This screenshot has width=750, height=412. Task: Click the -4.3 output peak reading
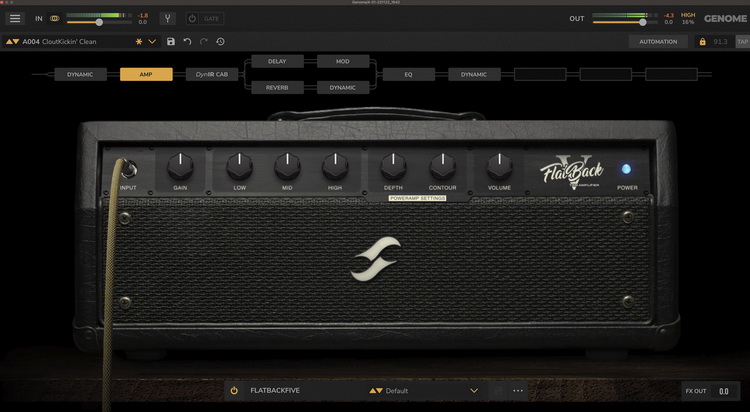[x=668, y=15]
